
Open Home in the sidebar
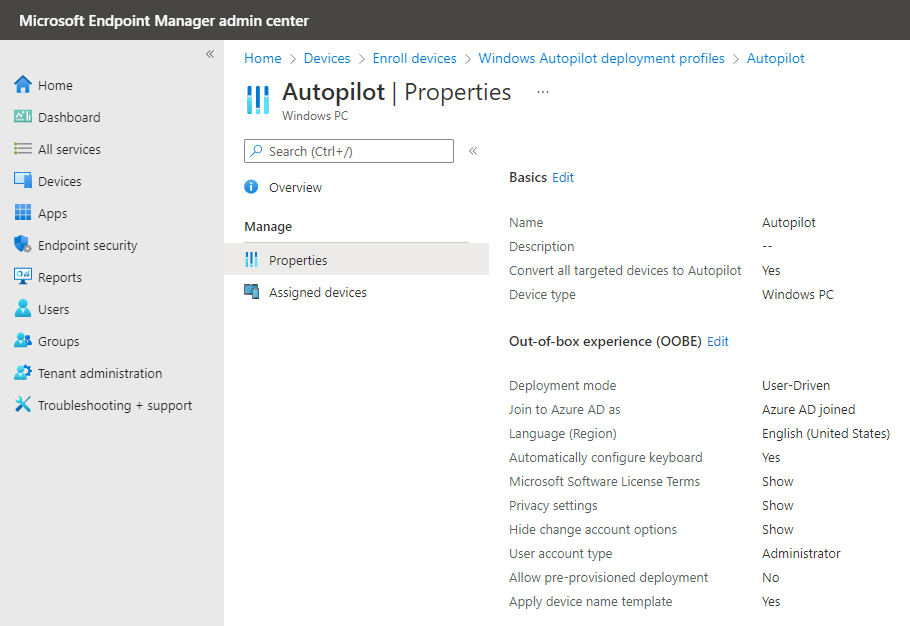(x=55, y=85)
